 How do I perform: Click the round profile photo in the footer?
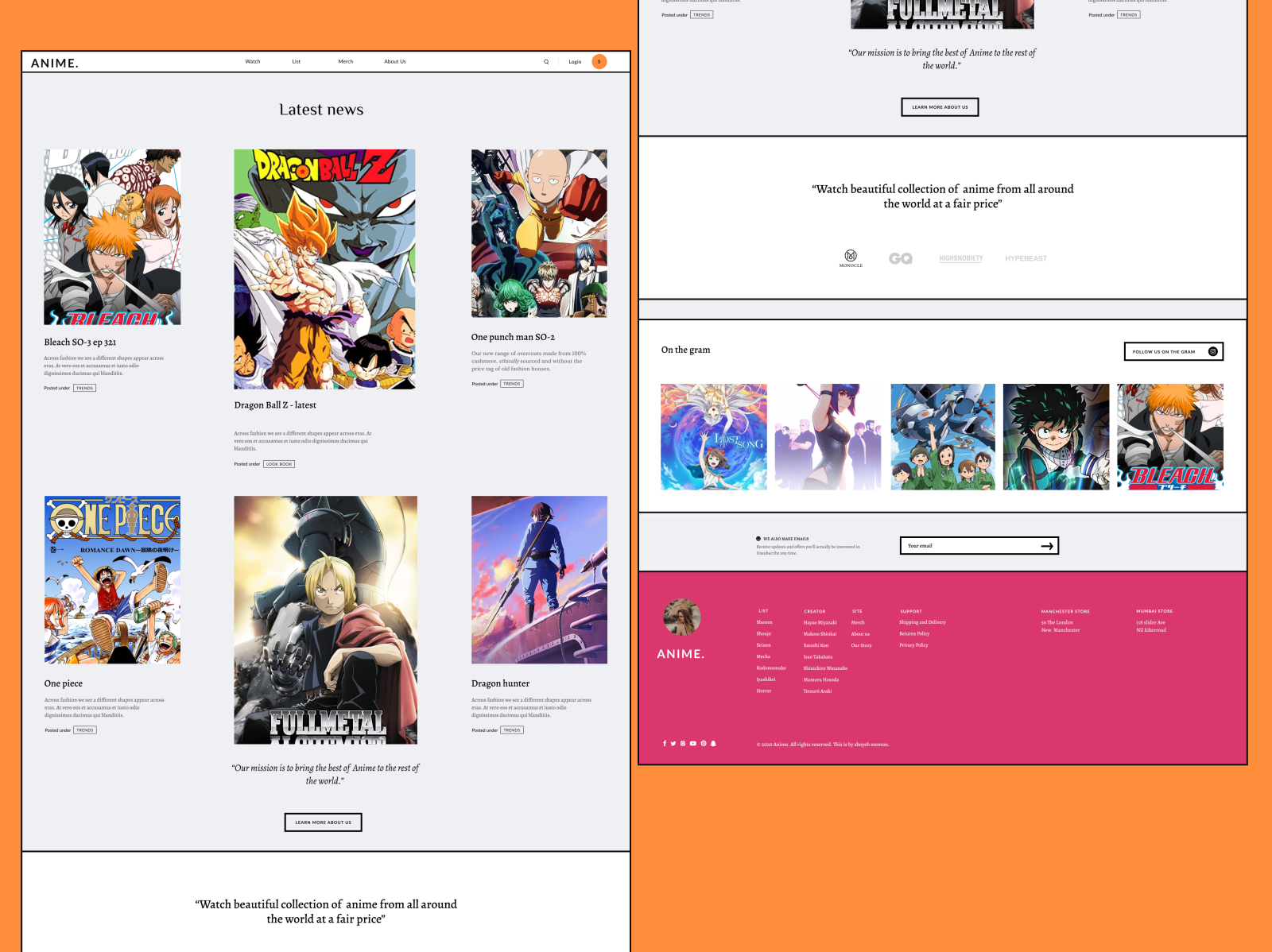682,617
